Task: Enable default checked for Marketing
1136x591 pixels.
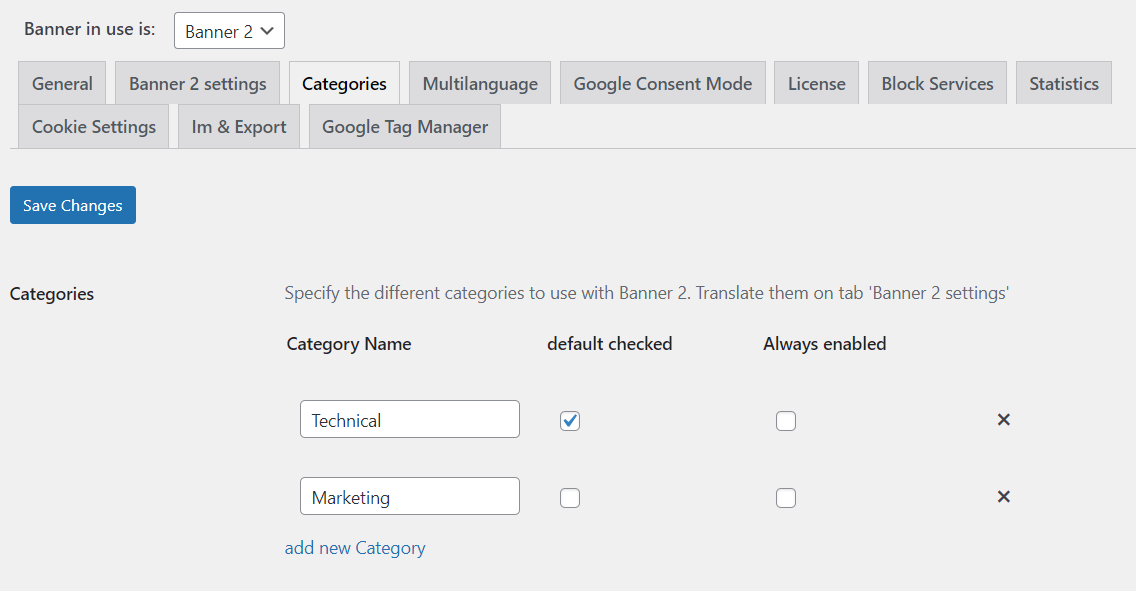Action: coord(570,497)
